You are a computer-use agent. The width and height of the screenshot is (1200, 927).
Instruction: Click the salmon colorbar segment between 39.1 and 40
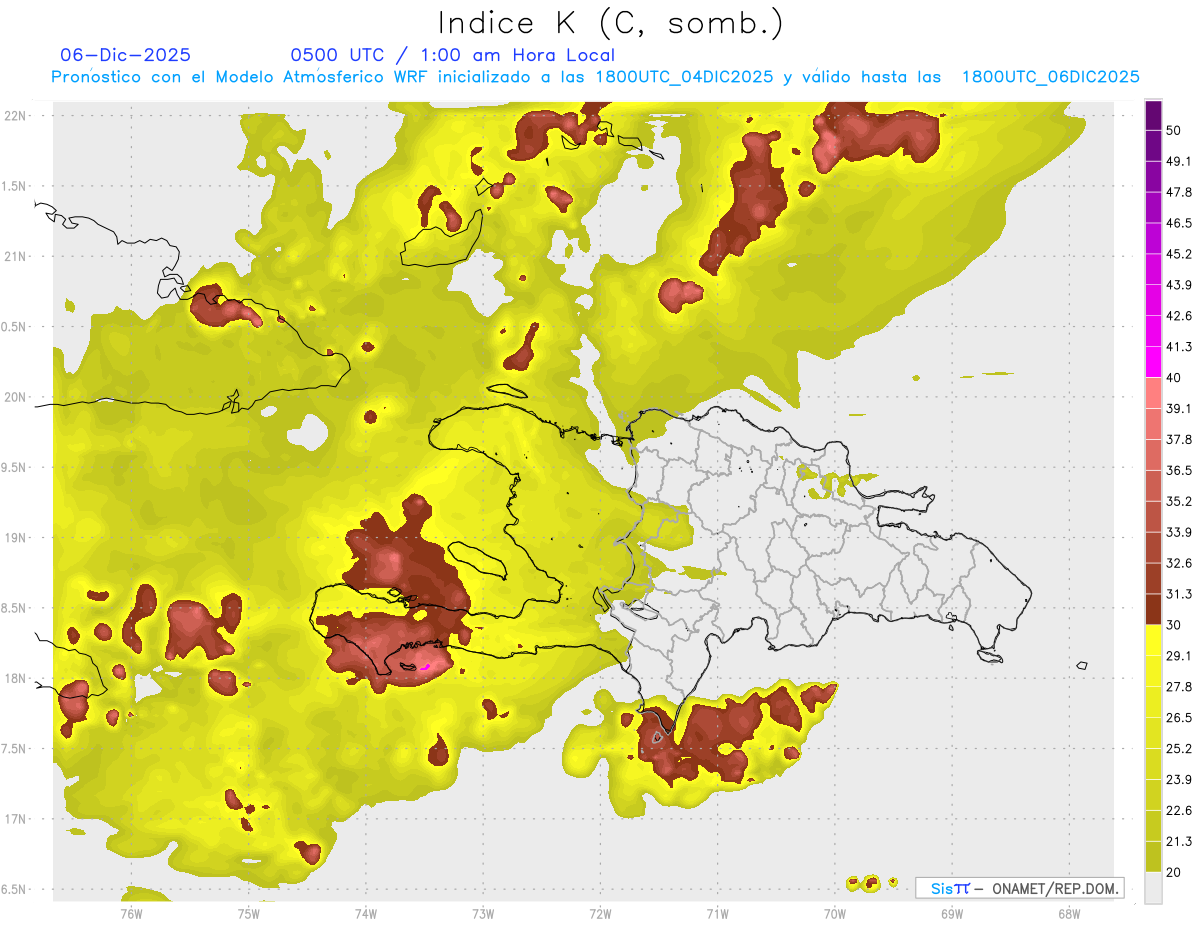(x=1153, y=393)
